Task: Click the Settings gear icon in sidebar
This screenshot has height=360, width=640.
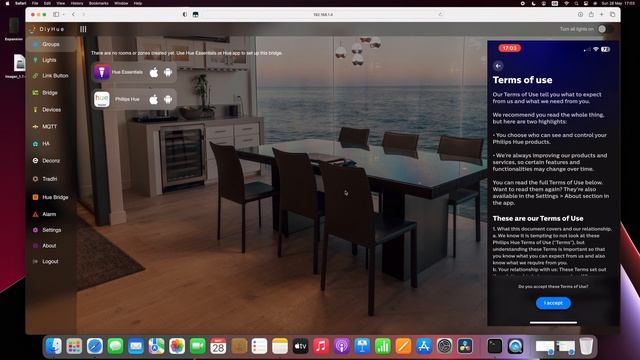Action: [36, 230]
